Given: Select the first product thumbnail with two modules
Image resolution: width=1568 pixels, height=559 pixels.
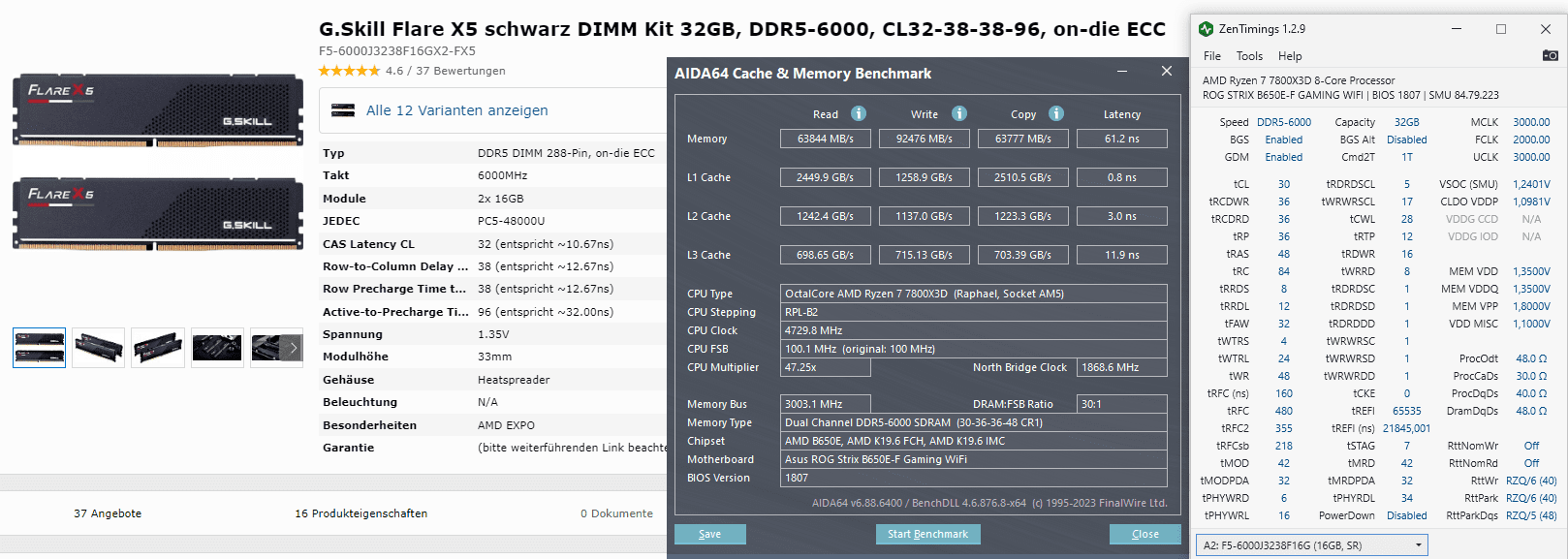Looking at the screenshot, I should click(x=39, y=348).
